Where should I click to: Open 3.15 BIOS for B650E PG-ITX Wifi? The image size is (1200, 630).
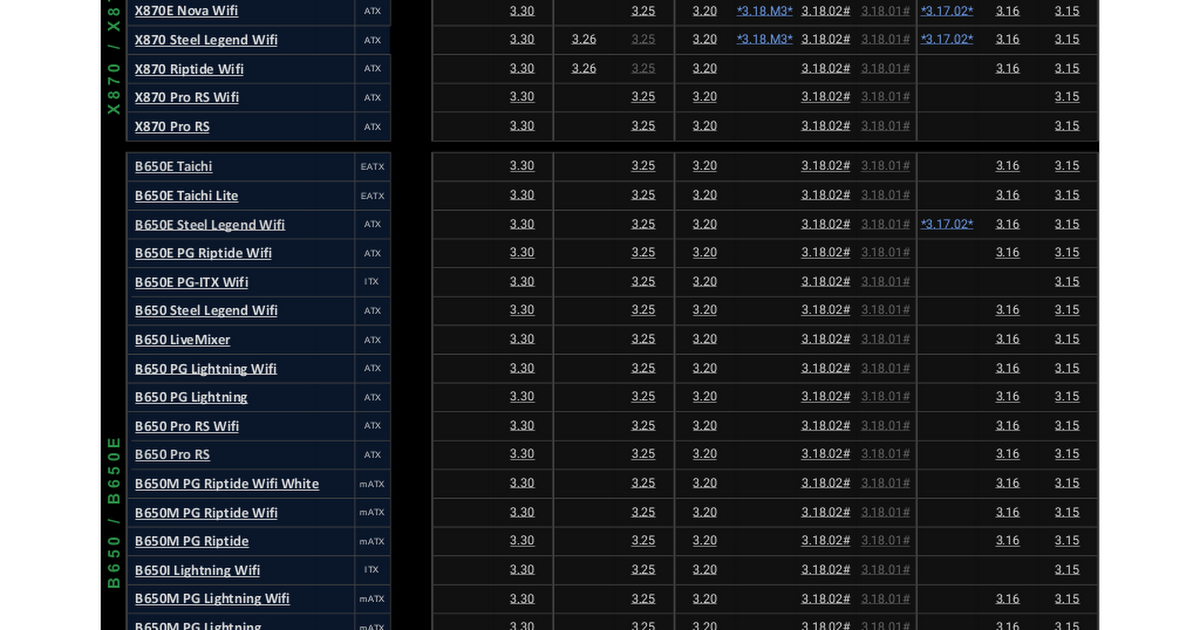point(1067,282)
